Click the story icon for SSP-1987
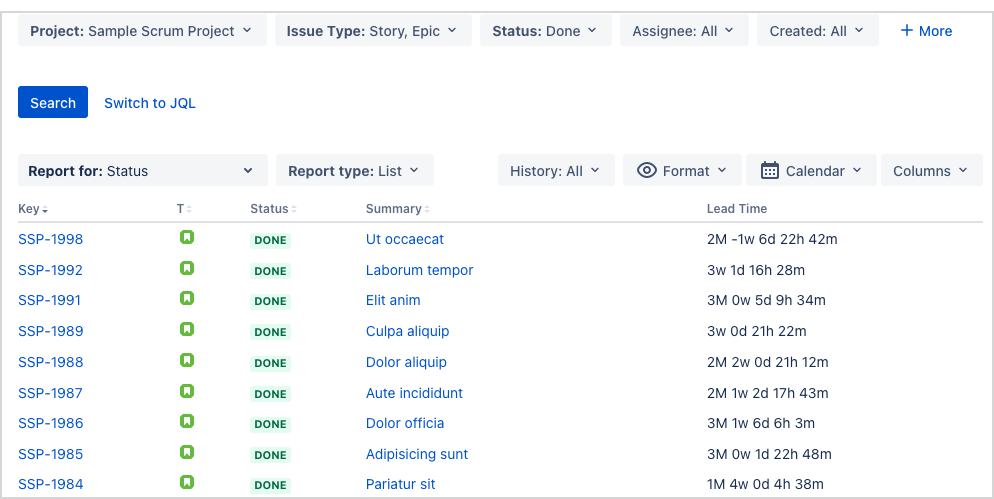This screenshot has height=499, width=994. coord(186,391)
